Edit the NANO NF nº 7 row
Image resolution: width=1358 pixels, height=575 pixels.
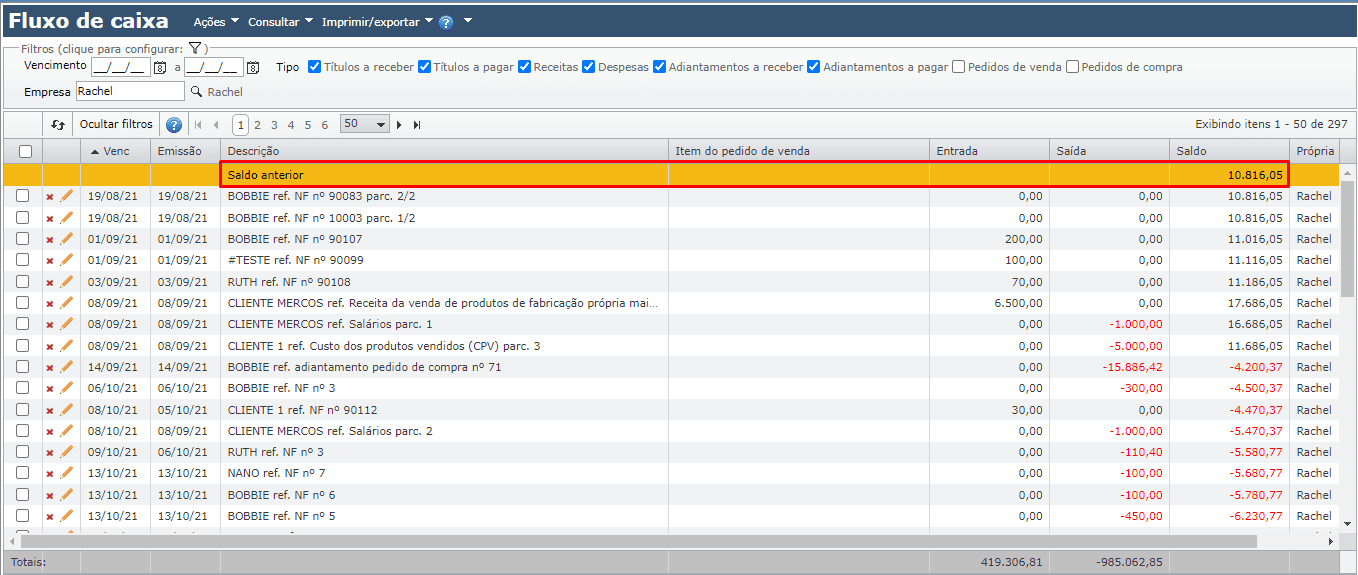click(67, 473)
